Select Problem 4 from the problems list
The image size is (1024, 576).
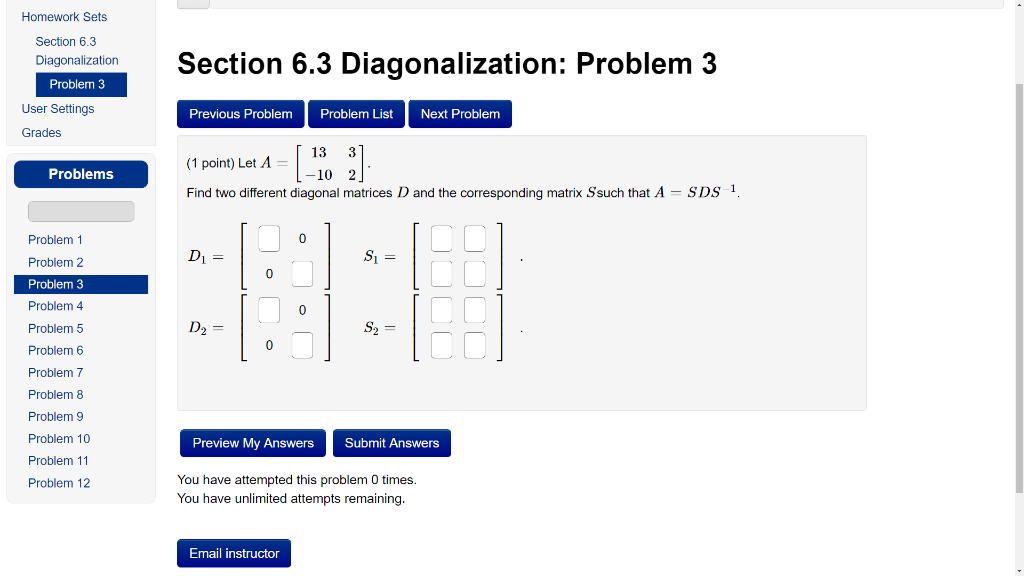tap(55, 306)
